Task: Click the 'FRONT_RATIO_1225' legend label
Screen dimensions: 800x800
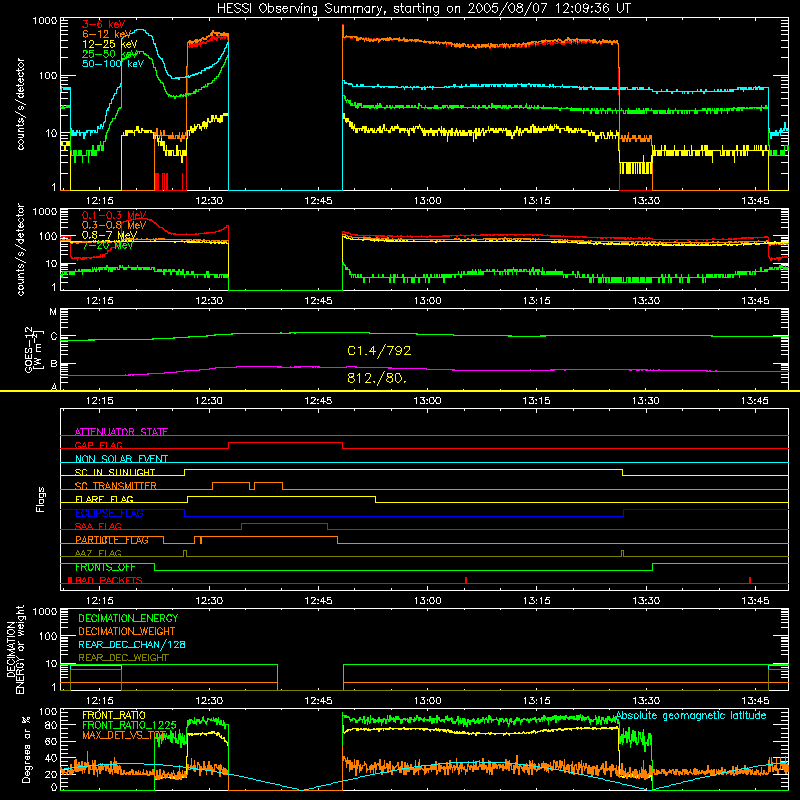Action: coord(129,725)
